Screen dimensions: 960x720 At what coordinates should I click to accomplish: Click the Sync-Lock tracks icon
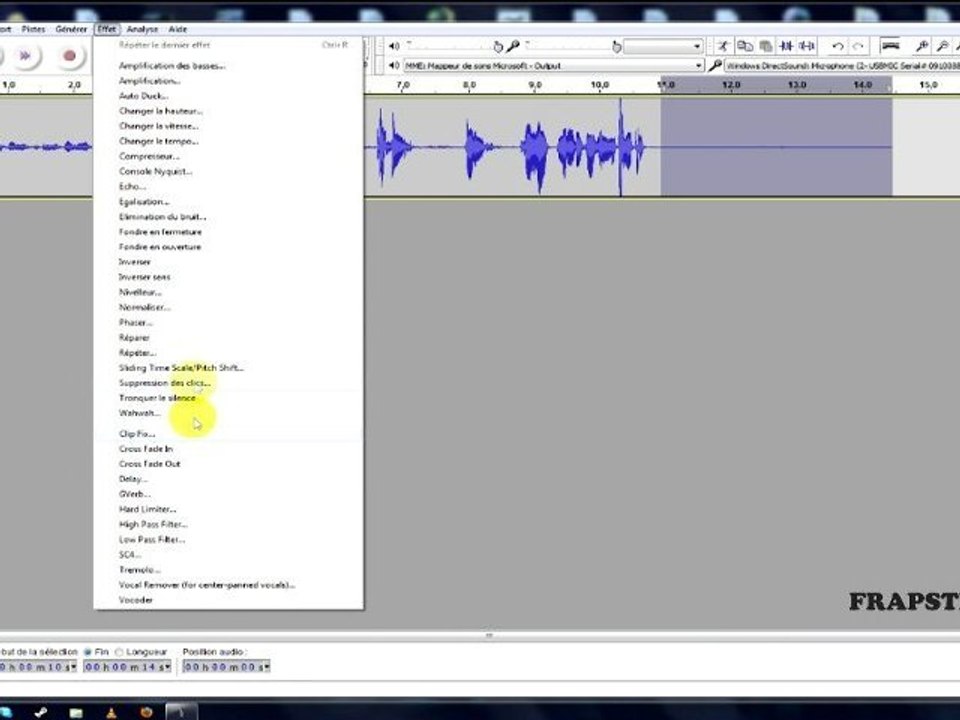(890, 46)
